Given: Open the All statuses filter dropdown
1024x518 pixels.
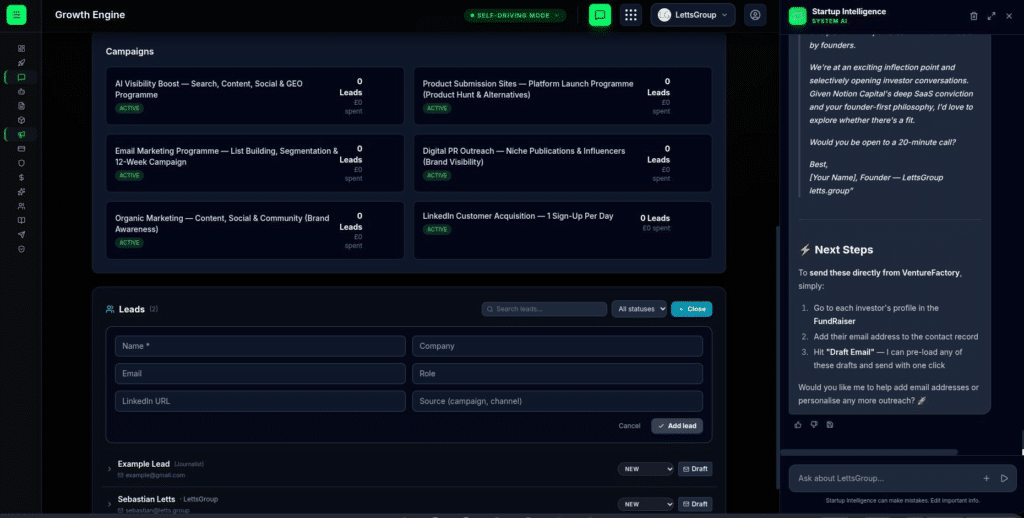Looking at the screenshot, I should (x=639, y=309).
